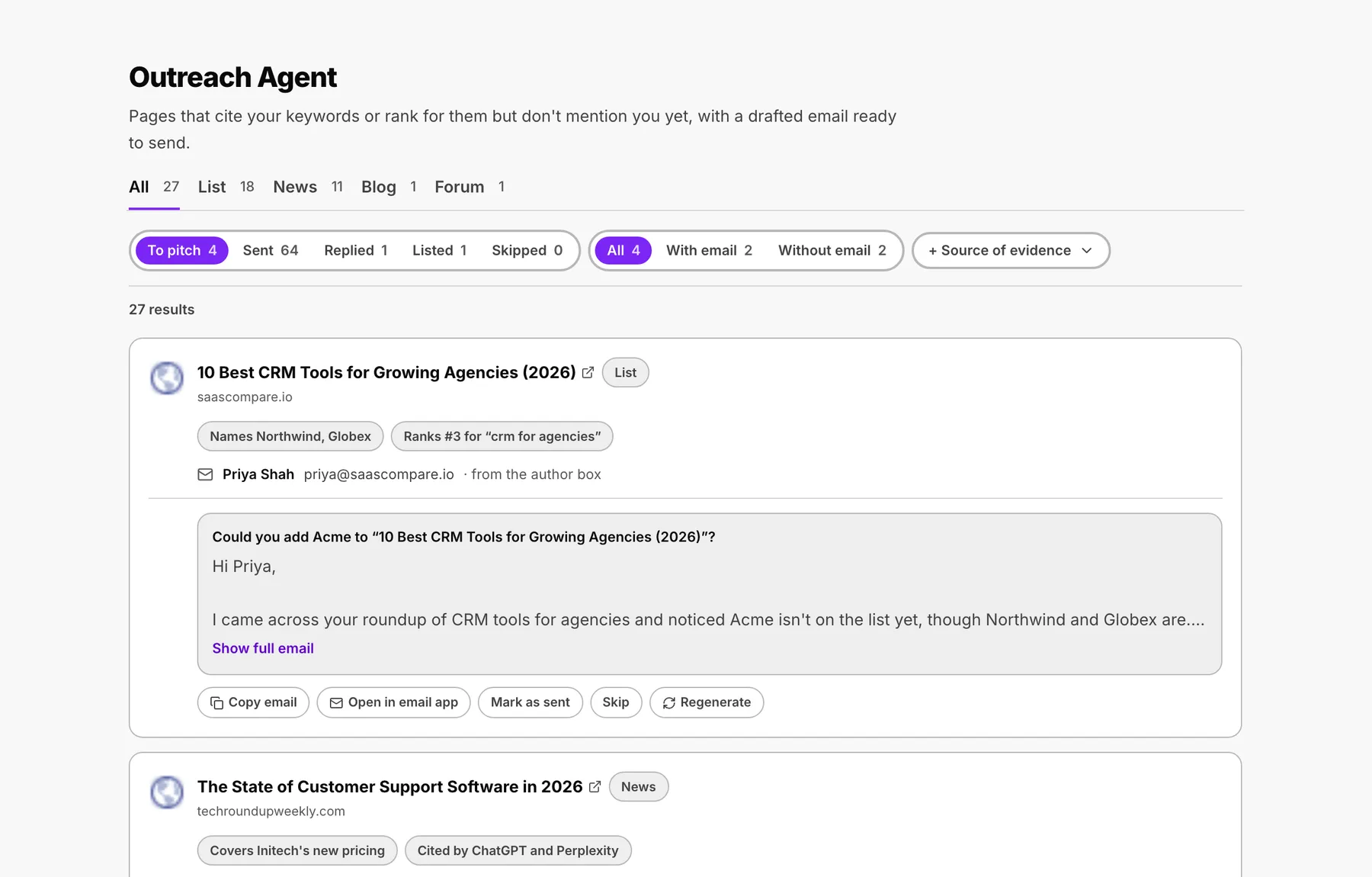Switch to the Blog tab

pos(389,187)
